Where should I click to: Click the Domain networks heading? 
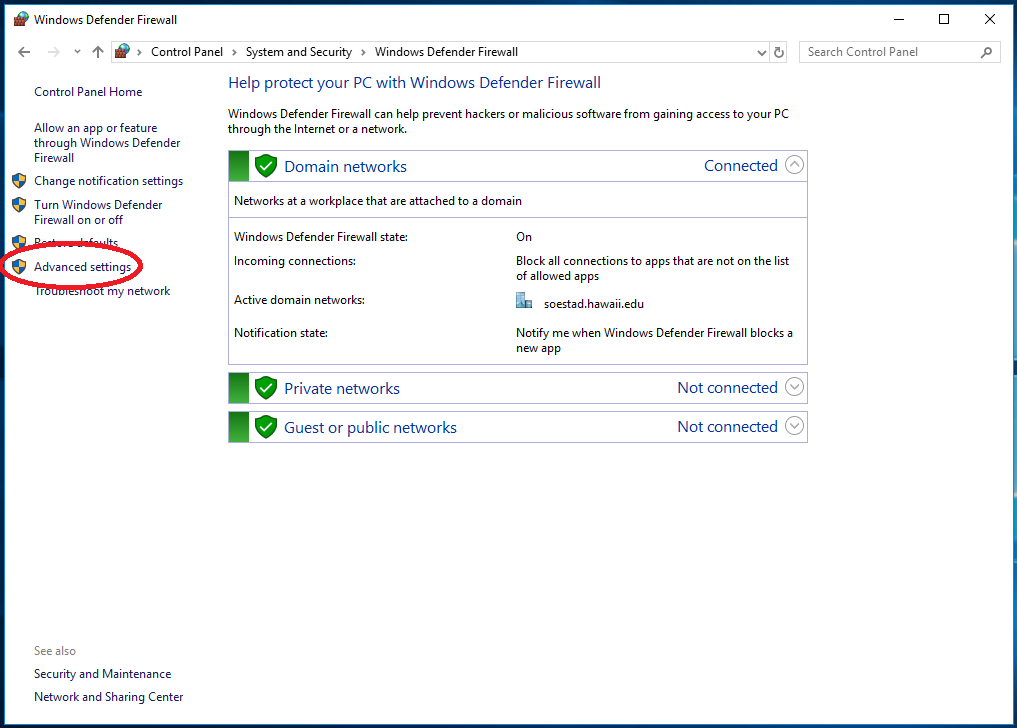pos(345,167)
